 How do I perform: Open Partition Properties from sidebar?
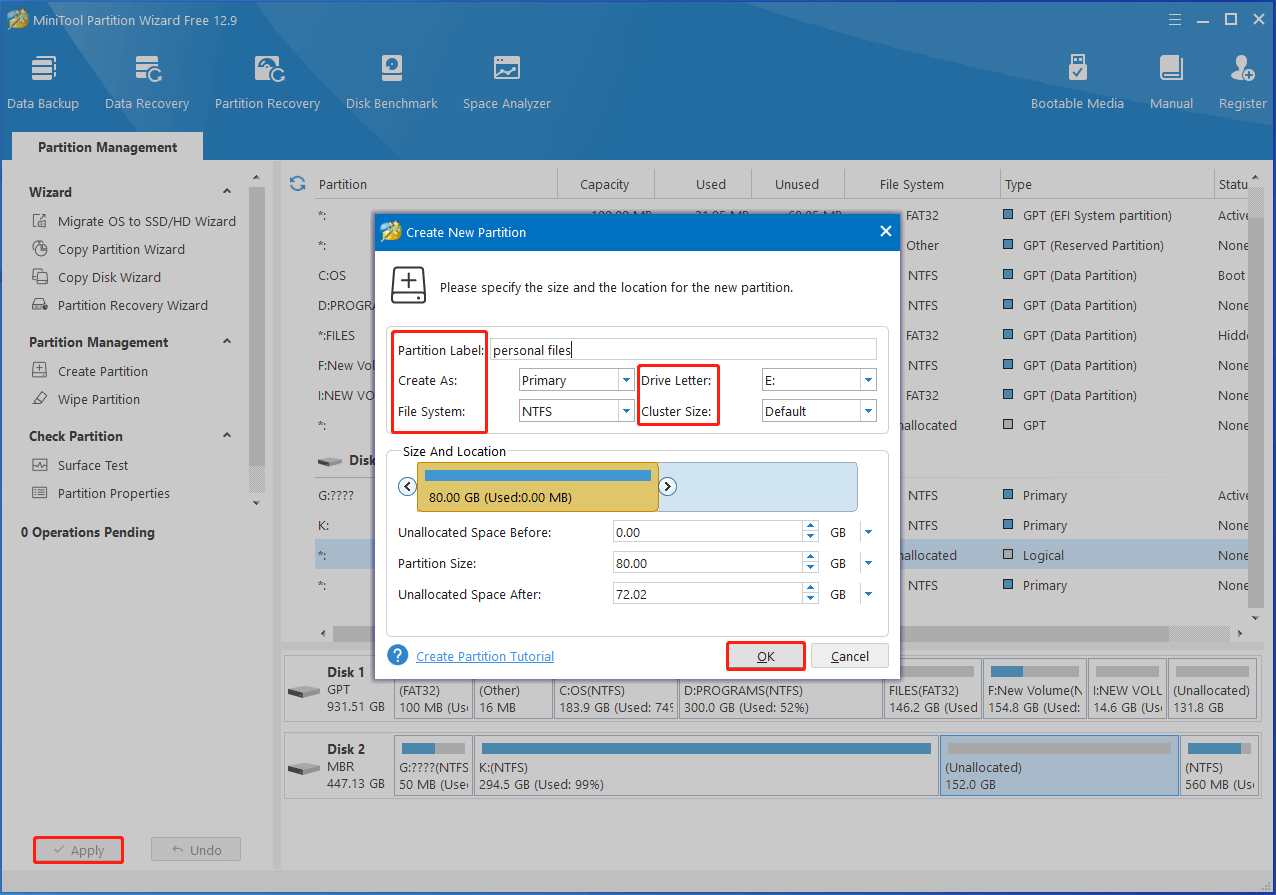[102, 493]
